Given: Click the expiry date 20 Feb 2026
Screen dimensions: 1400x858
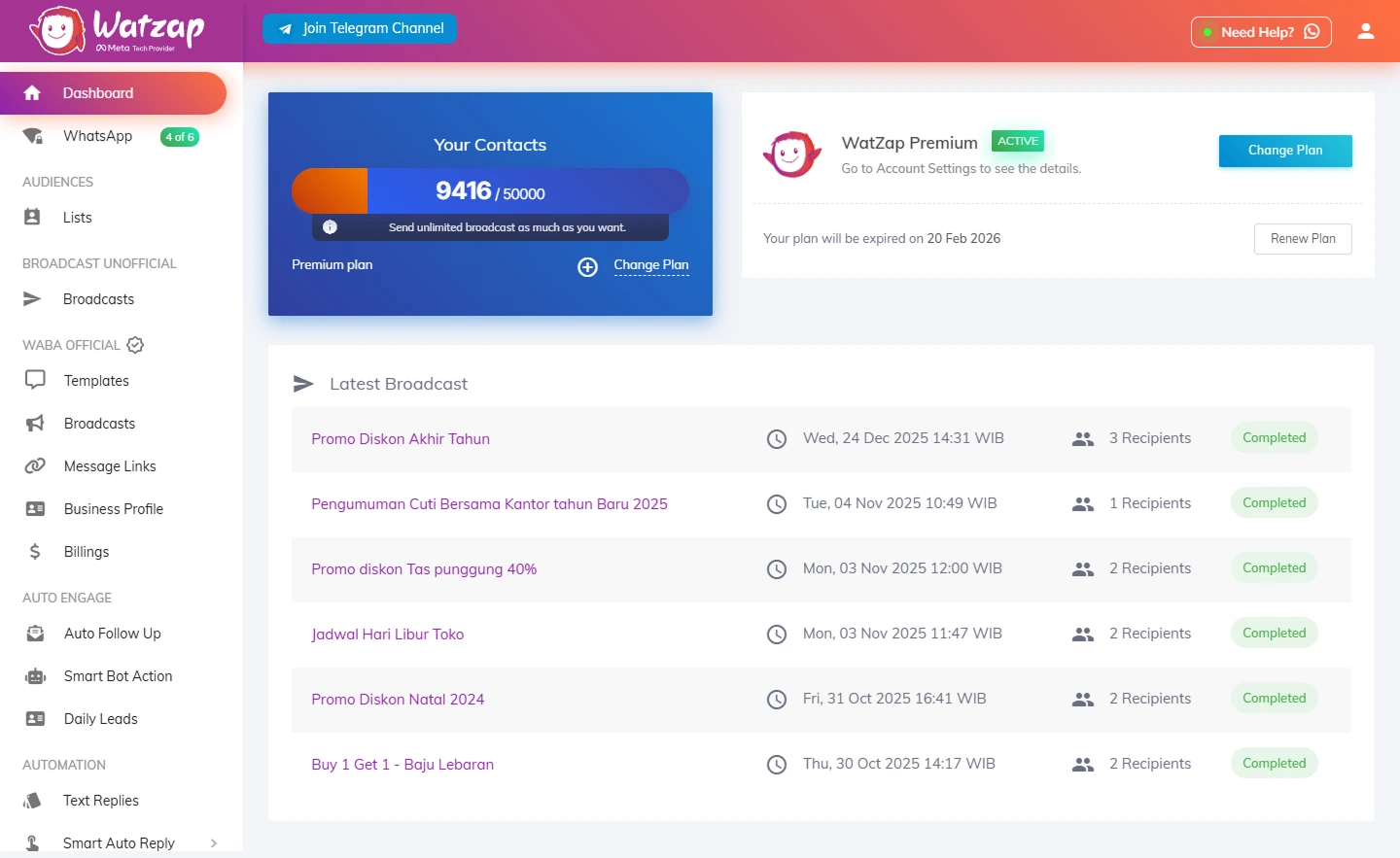Looking at the screenshot, I should (963, 239).
